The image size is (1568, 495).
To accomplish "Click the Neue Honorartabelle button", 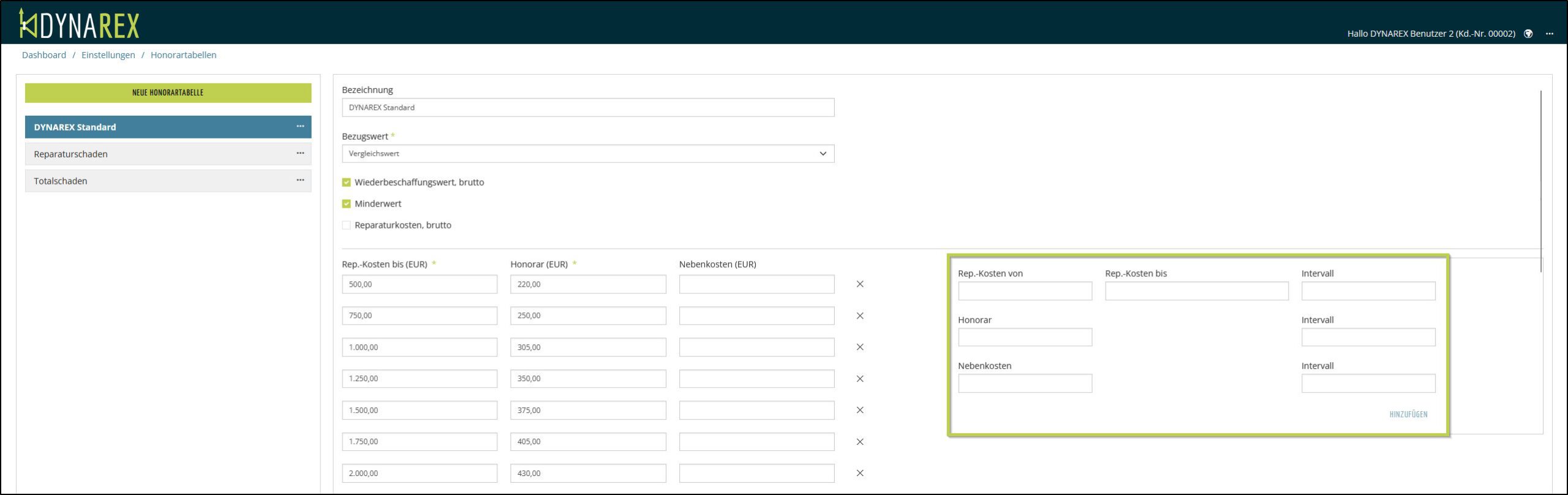I will pyautogui.click(x=168, y=93).
